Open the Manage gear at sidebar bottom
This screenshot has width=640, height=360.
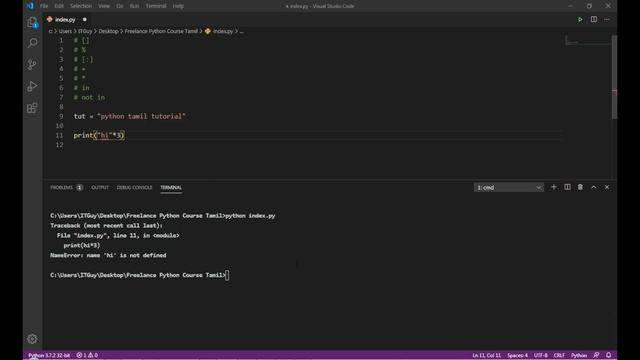[32, 339]
